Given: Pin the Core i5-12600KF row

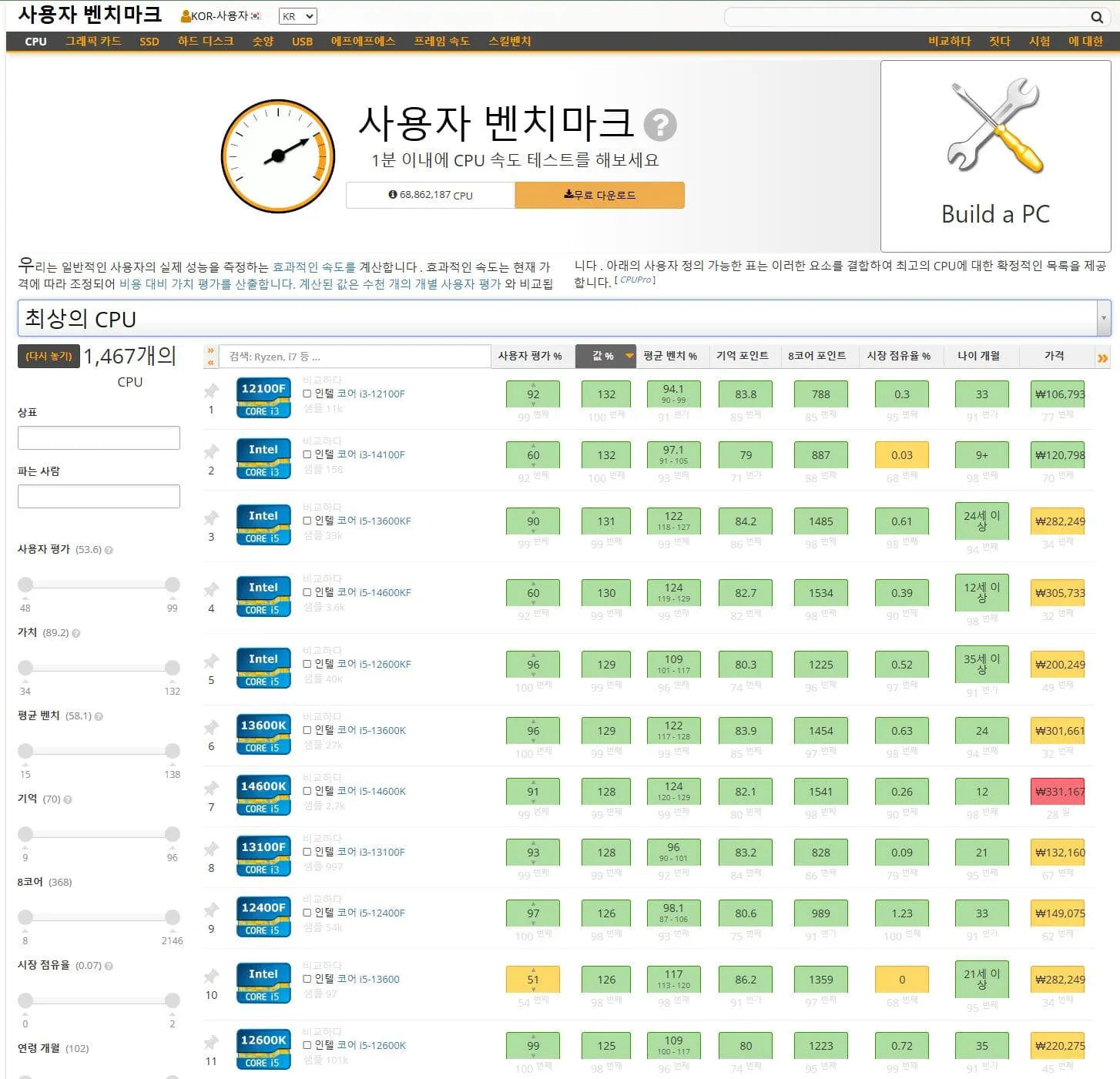Looking at the screenshot, I should [x=211, y=662].
